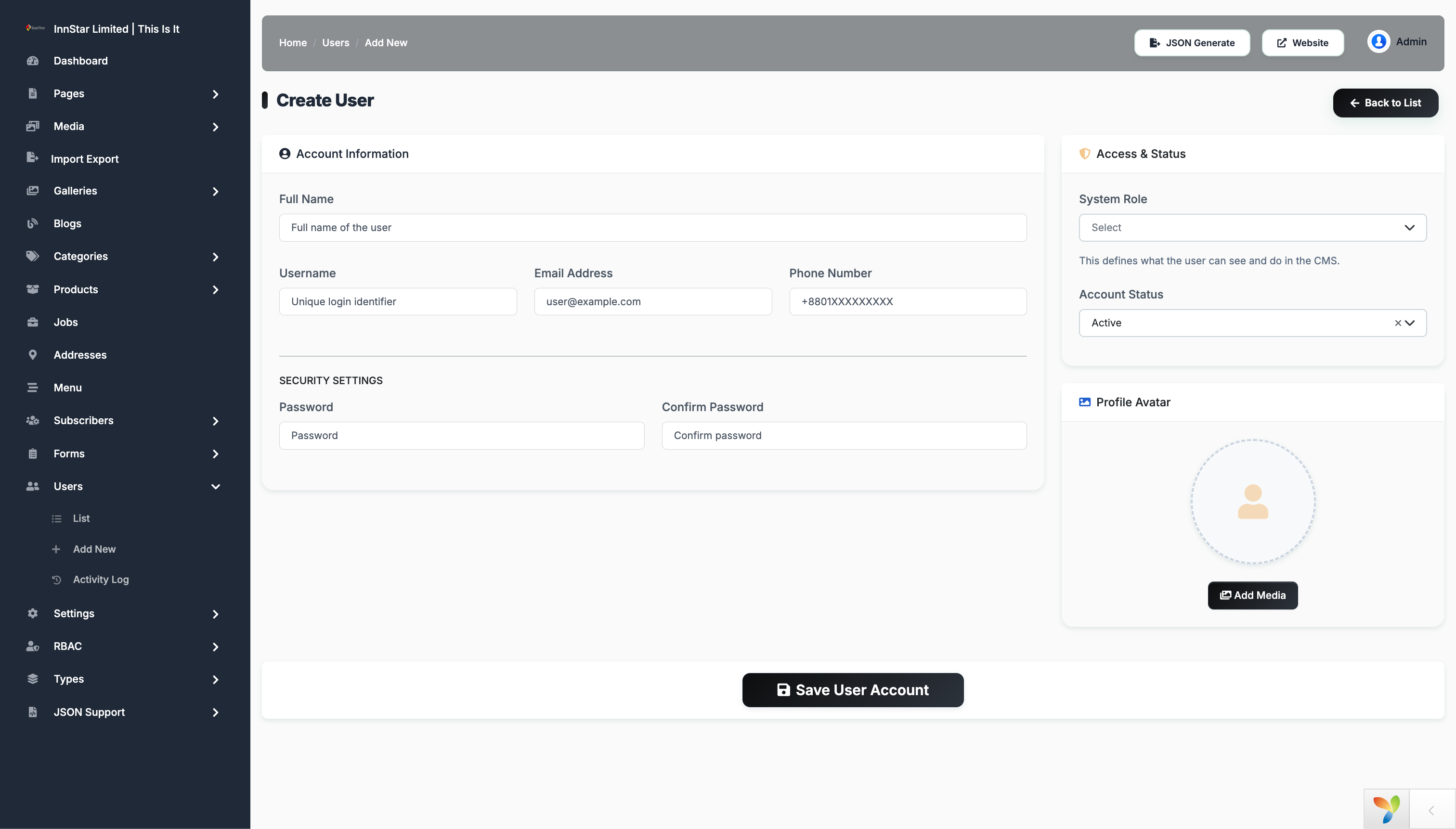
Task: Expand the Media submenu chevron
Action: [215, 127]
